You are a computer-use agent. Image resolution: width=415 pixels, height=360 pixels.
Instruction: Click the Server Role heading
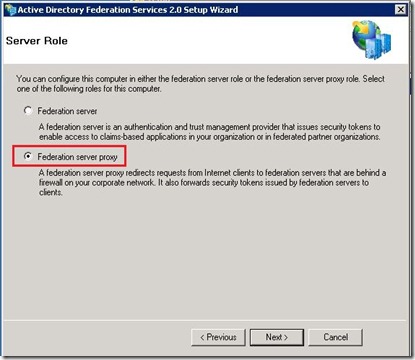[x=37, y=41]
